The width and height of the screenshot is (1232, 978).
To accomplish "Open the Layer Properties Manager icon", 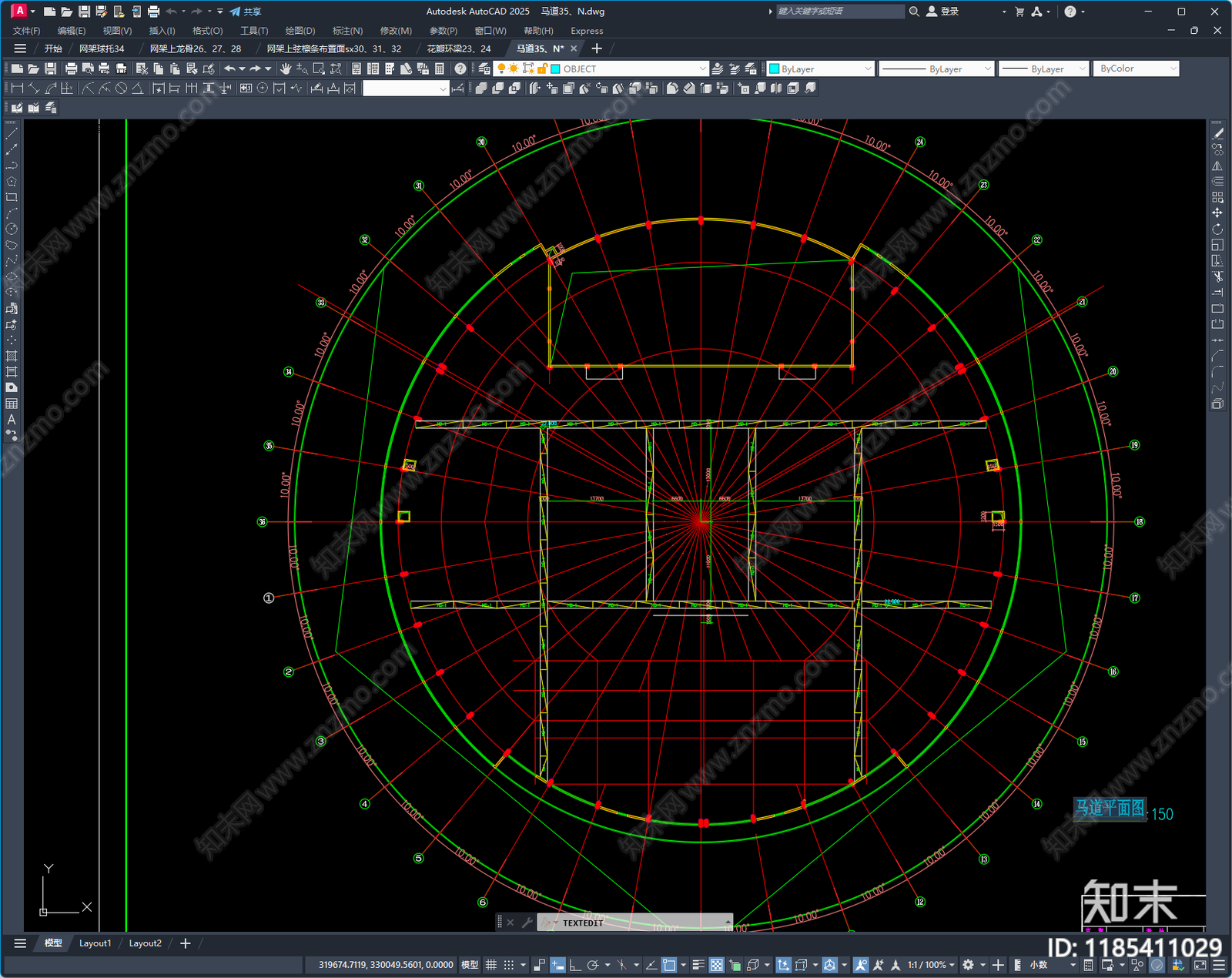I will pyautogui.click(x=484, y=69).
